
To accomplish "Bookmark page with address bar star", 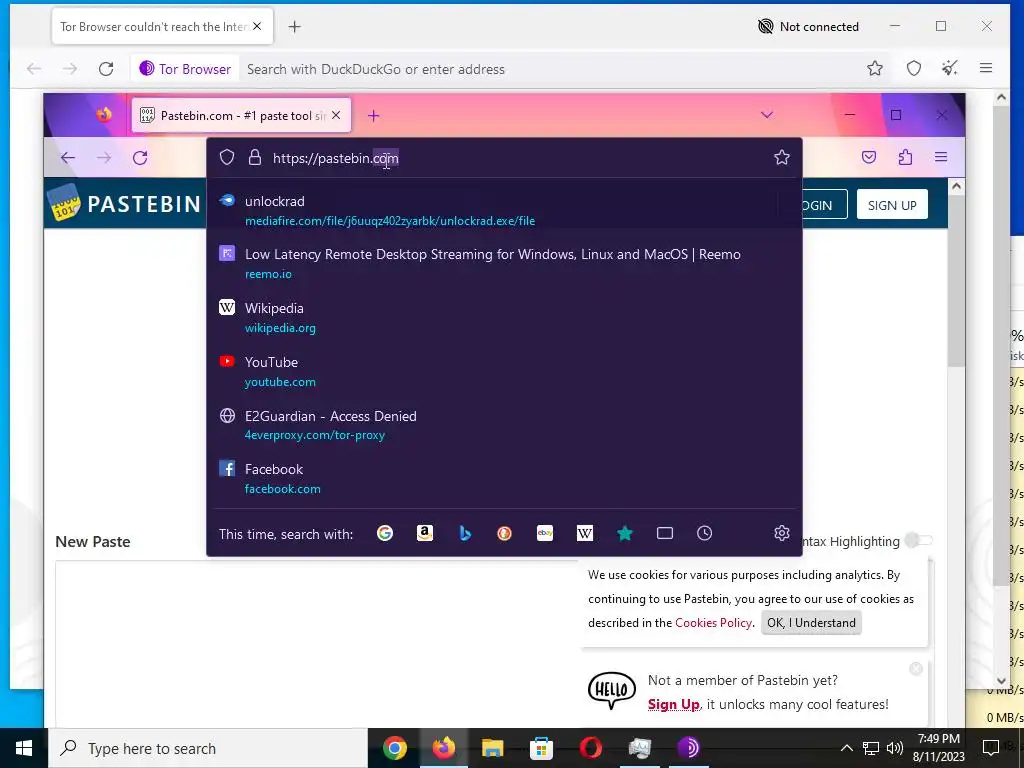I will pos(782,157).
